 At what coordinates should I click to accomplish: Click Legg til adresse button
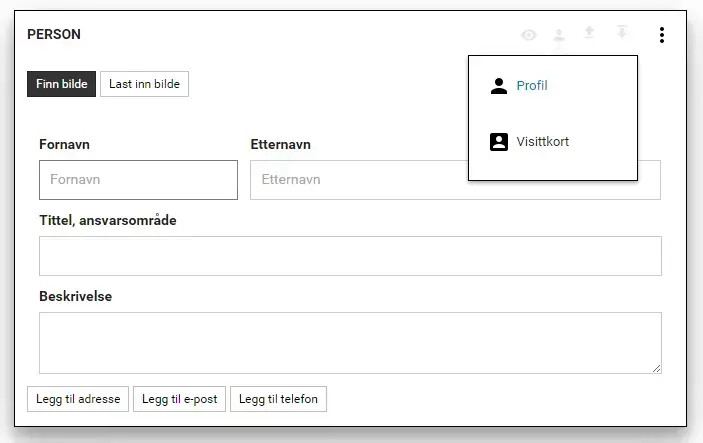coord(78,399)
